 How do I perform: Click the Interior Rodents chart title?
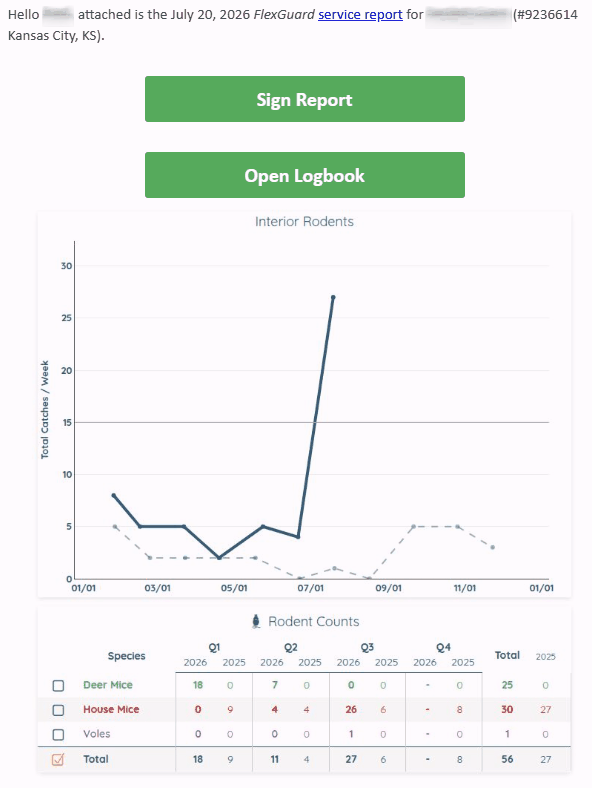(305, 222)
